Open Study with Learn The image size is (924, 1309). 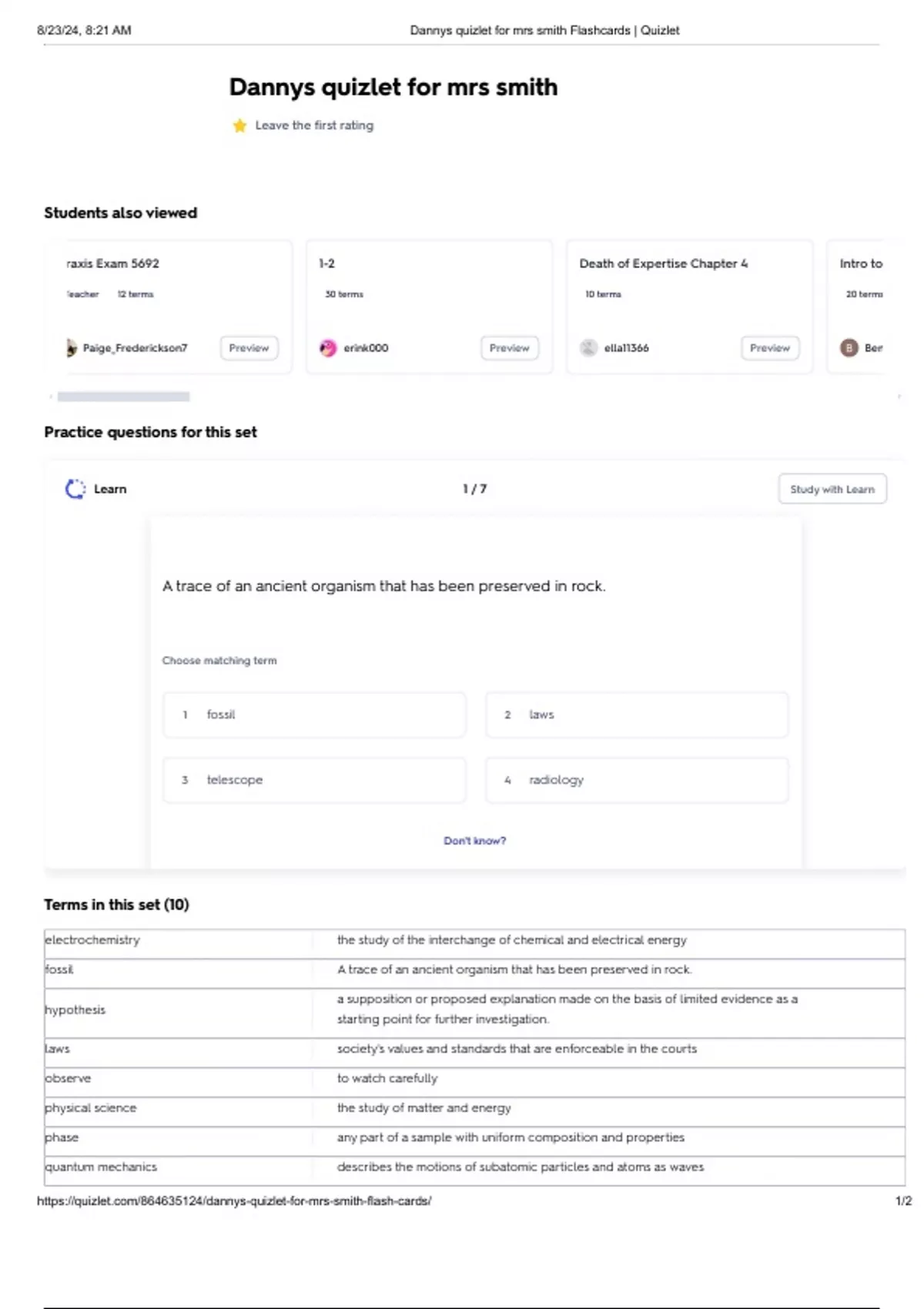[832, 489]
